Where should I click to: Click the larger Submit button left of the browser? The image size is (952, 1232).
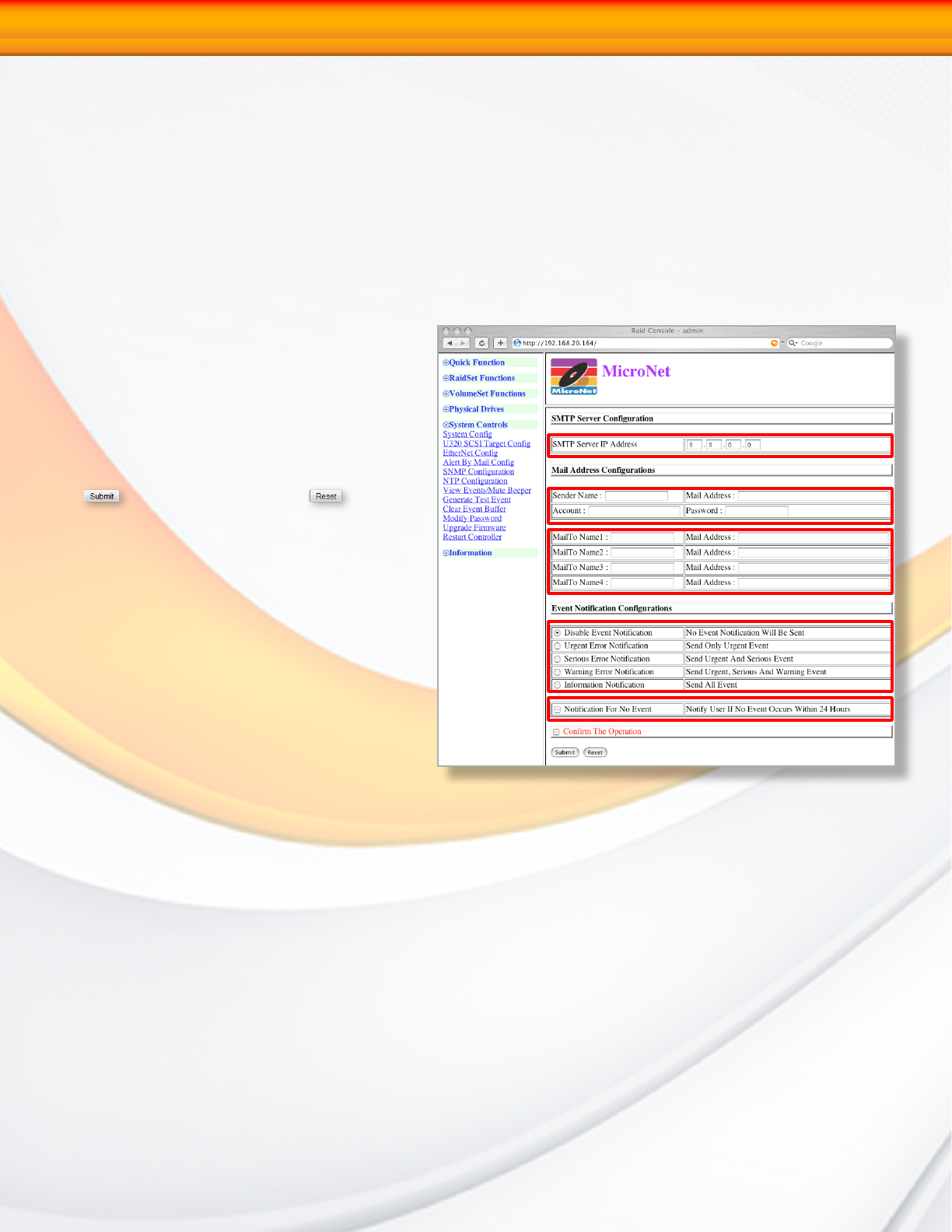[102, 496]
